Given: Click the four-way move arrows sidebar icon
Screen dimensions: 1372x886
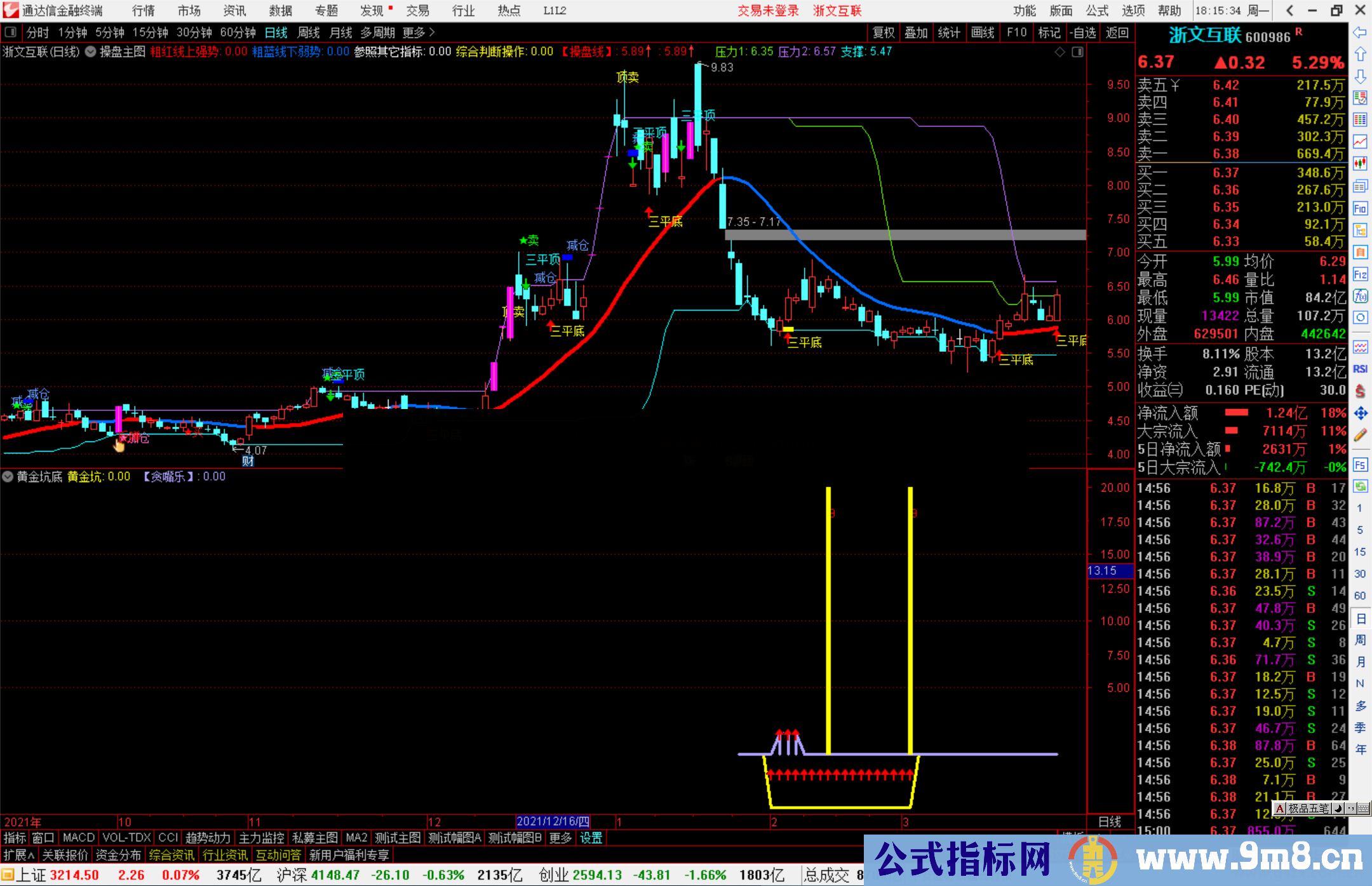Looking at the screenshot, I should point(1360,413).
